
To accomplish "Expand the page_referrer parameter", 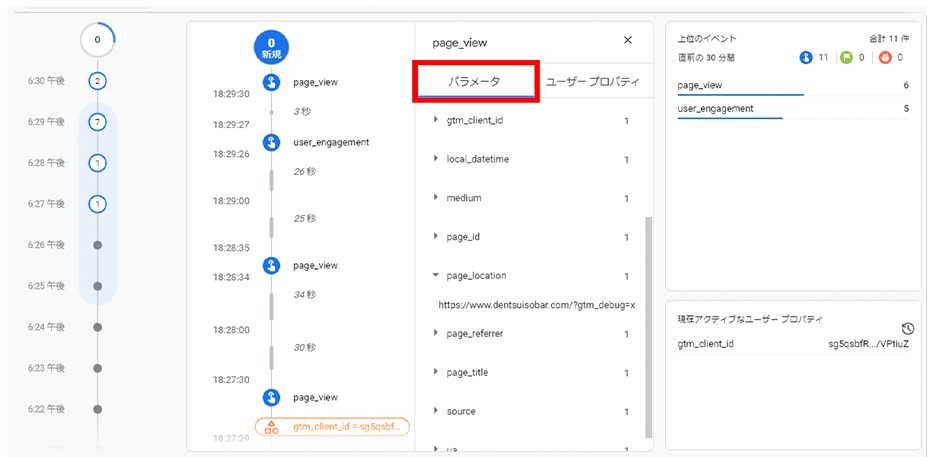I will (x=436, y=333).
